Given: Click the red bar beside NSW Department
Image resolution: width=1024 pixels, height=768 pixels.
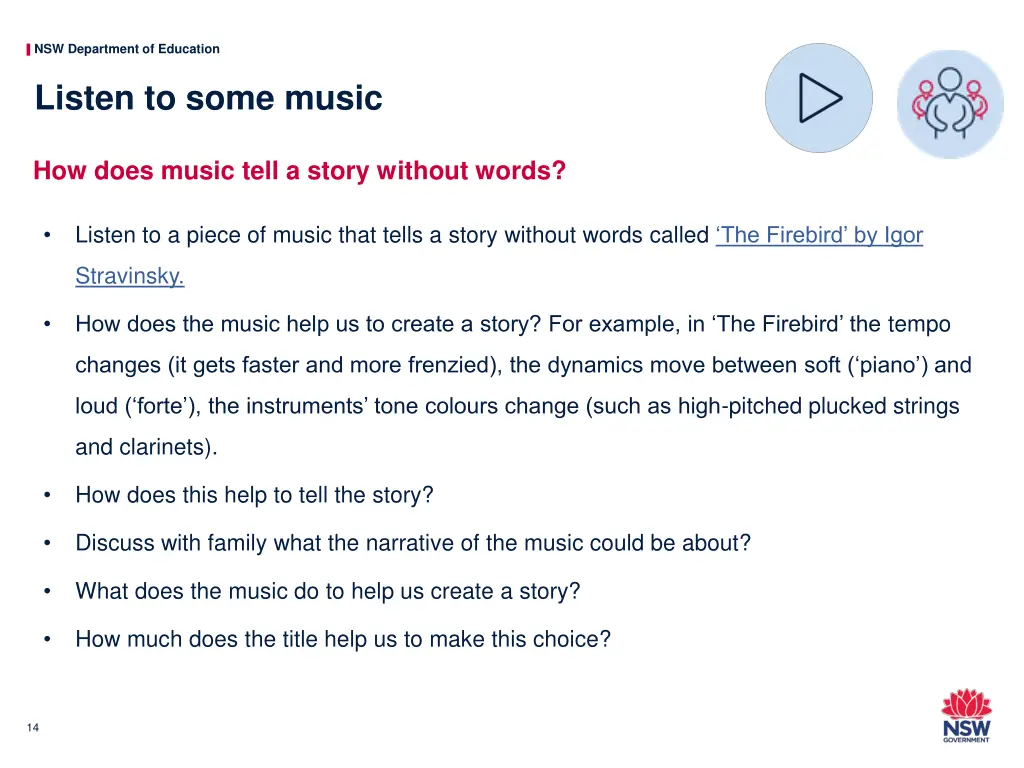Looking at the screenshot, I should coord(28,50).
